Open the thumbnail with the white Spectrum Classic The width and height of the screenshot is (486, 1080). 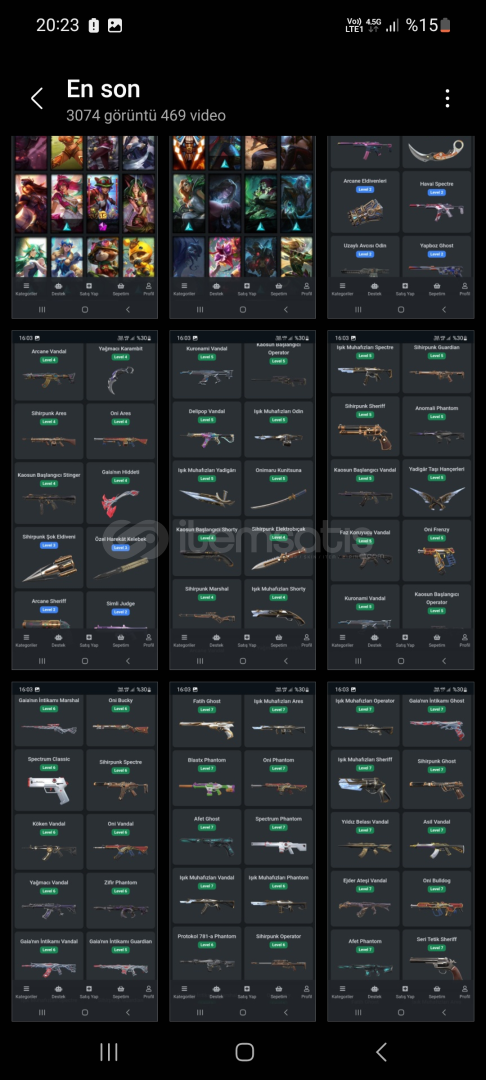pos(85,851)
